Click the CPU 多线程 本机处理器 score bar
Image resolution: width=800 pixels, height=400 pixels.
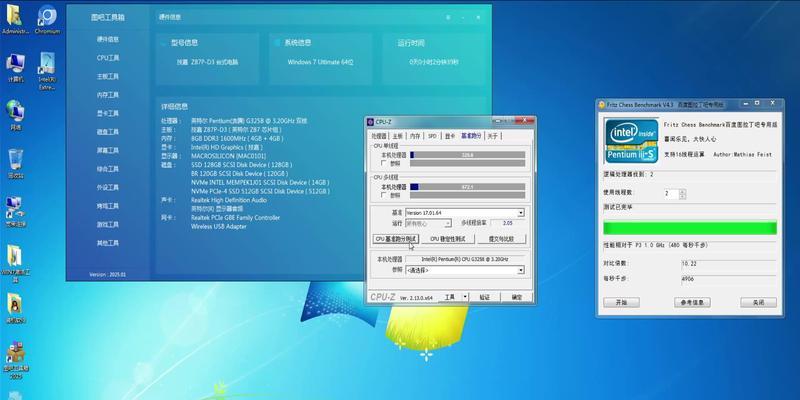[467, 187]
